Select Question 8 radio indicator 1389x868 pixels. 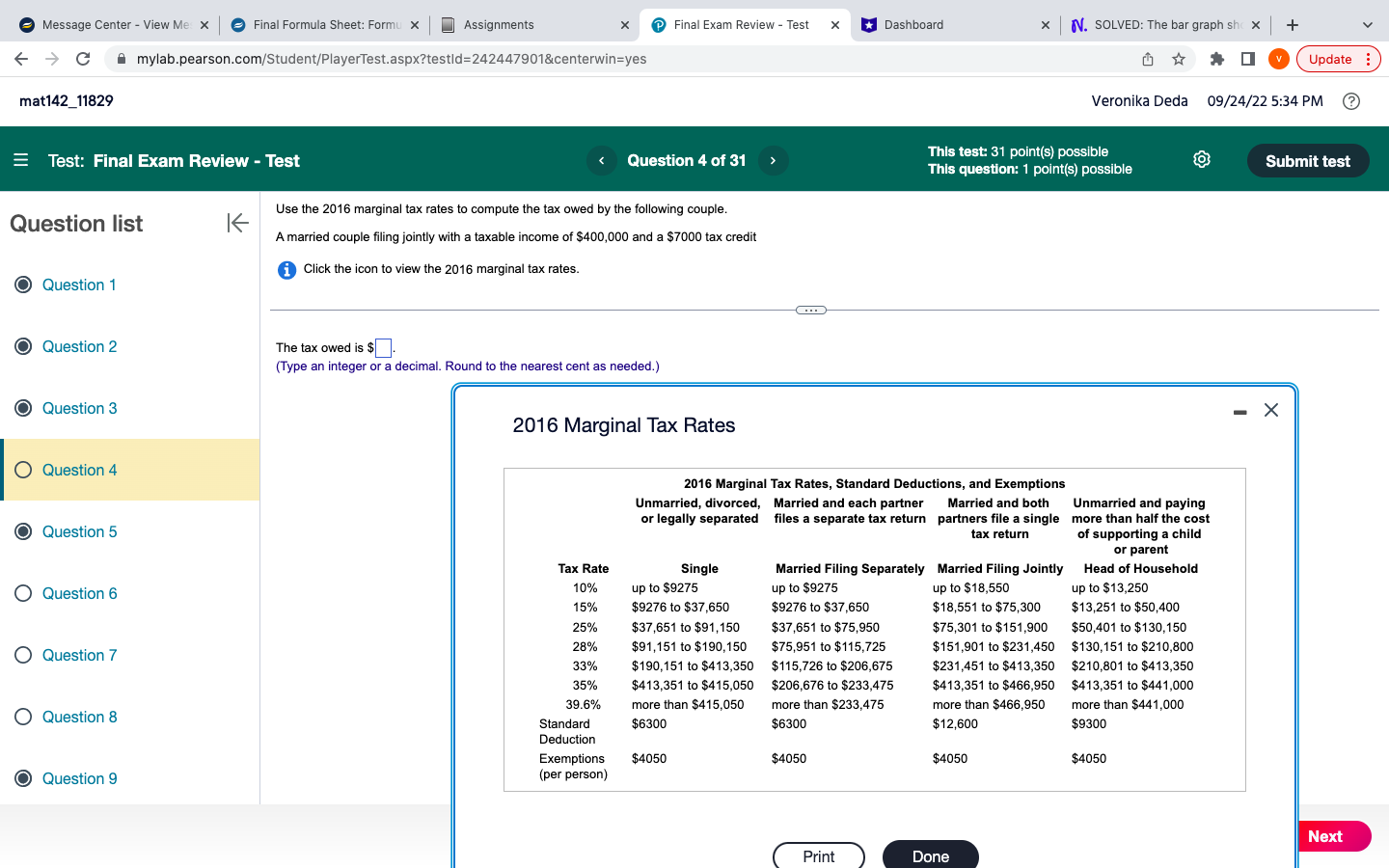pos(23,717)
